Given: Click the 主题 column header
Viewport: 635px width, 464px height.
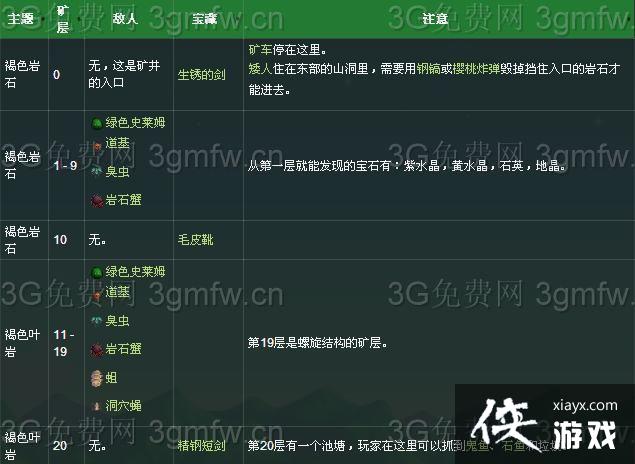Looking at the screenshot, I should pyautogui.click(x=20, y=19).
